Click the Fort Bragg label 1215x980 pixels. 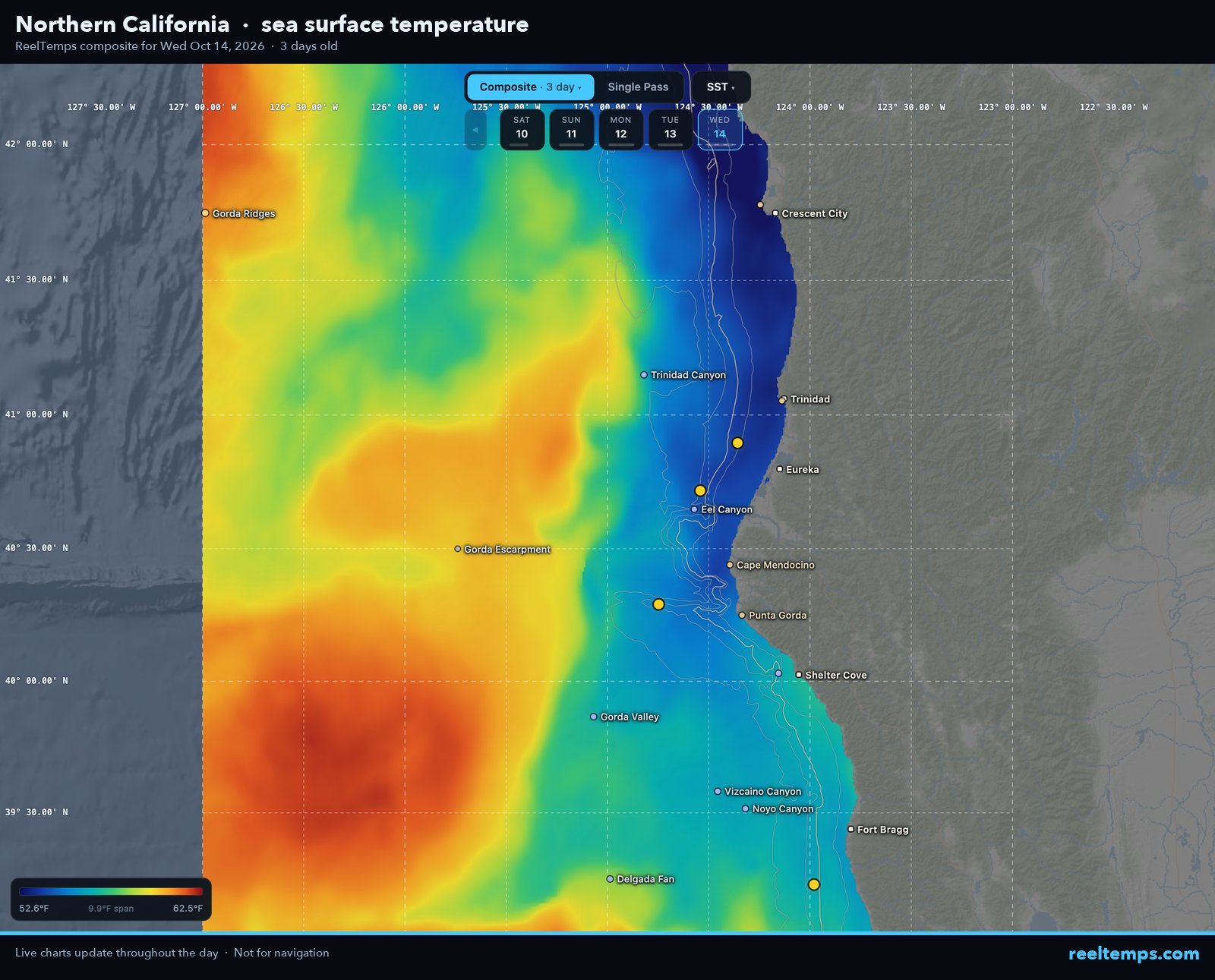click(883, 829)
